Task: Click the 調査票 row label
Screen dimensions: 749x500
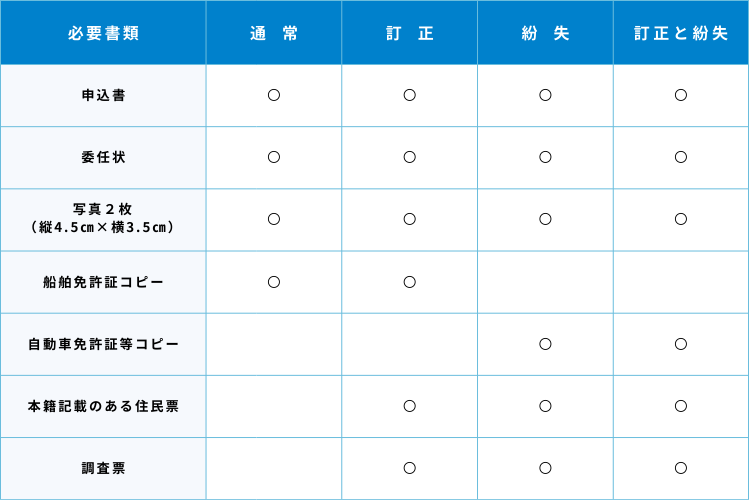Action: pyautogui.click(x=103, y=468)
